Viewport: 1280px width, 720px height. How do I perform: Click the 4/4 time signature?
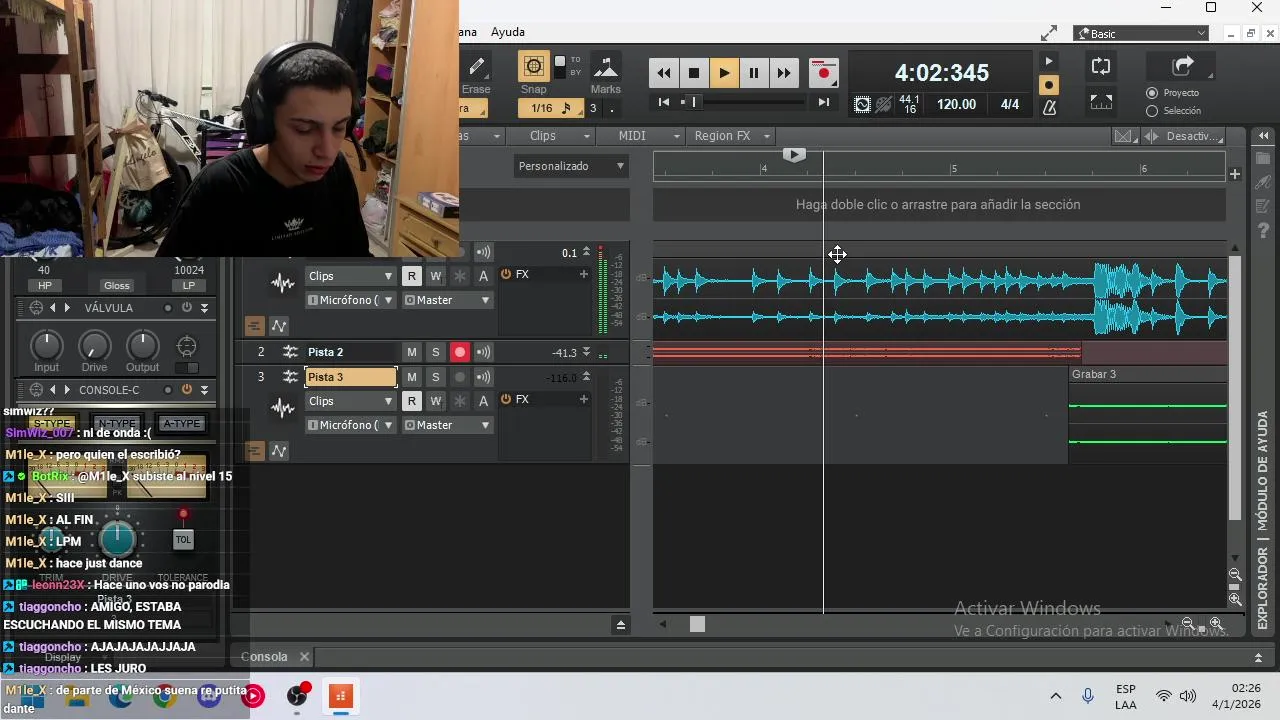point(1010,104)
